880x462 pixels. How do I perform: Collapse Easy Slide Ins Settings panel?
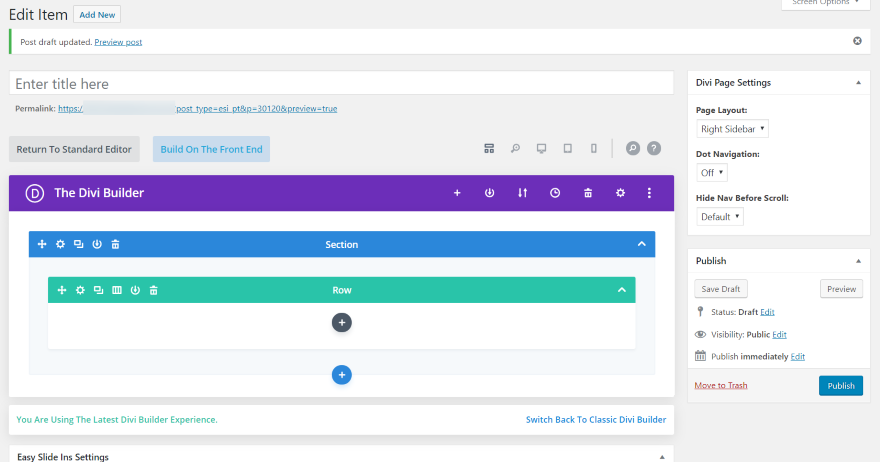pyautogui.click(x=662, y=457)
